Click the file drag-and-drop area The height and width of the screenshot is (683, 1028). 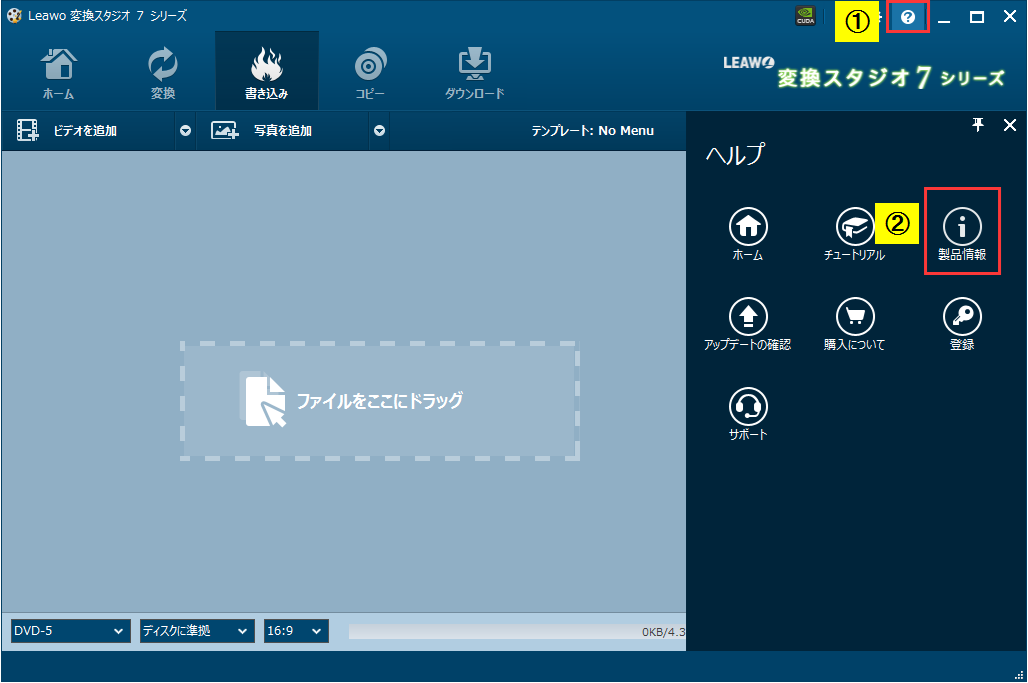click(380, 401)
